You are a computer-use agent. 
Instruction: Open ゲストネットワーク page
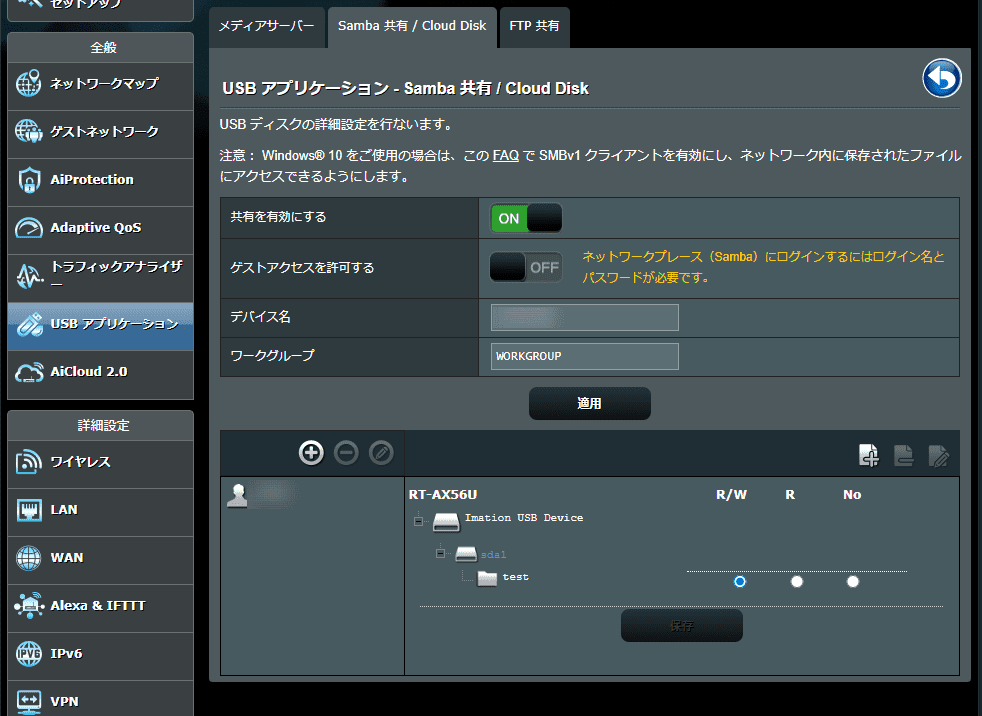100,133
